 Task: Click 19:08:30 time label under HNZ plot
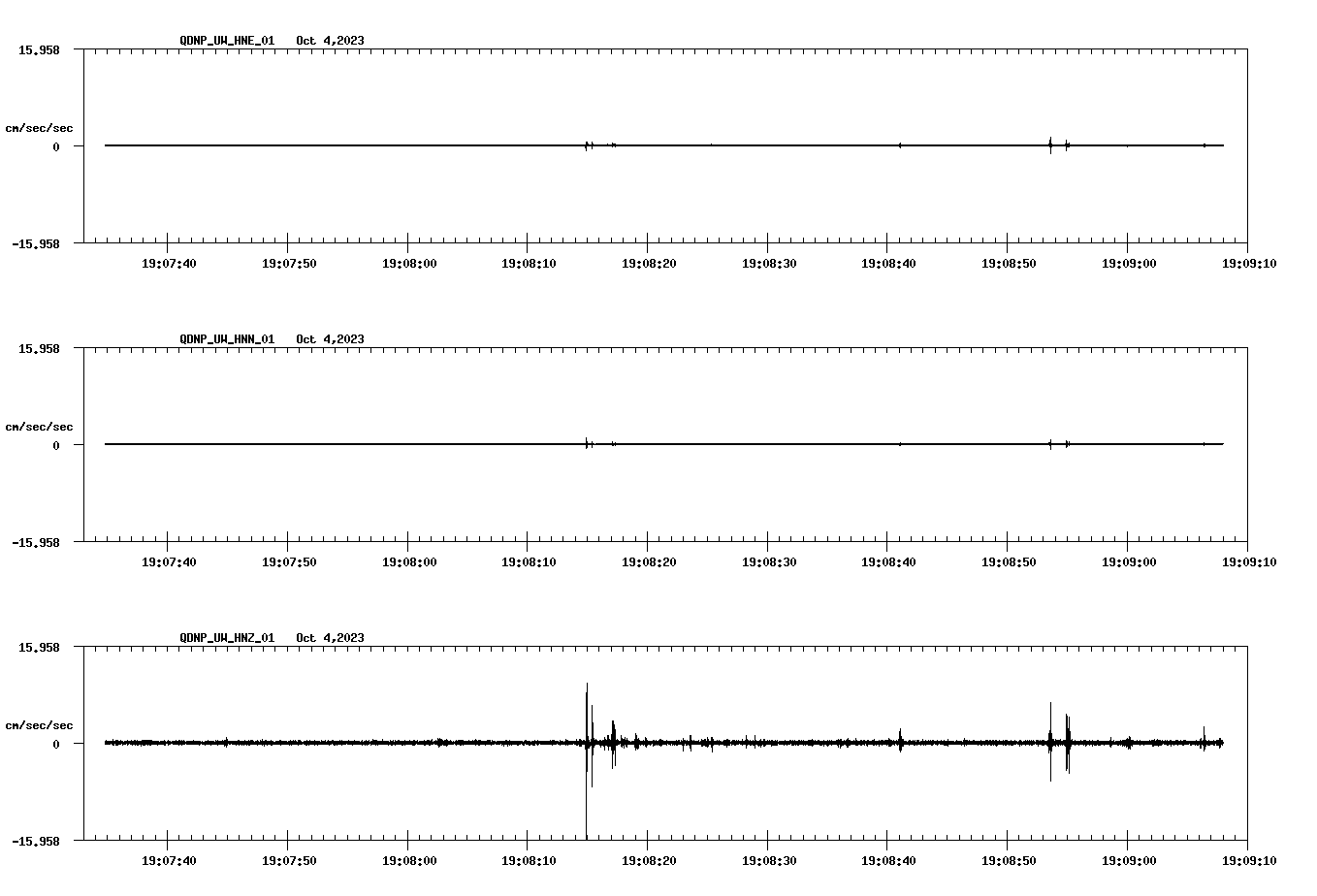(x=768, y=860)
